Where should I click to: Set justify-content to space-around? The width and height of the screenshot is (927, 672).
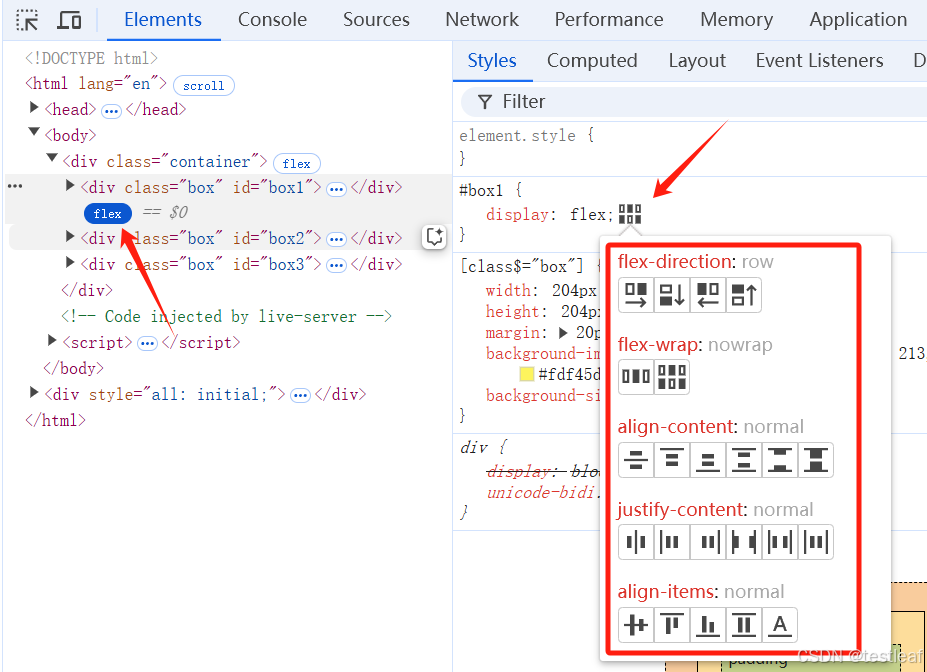[780, 542]
